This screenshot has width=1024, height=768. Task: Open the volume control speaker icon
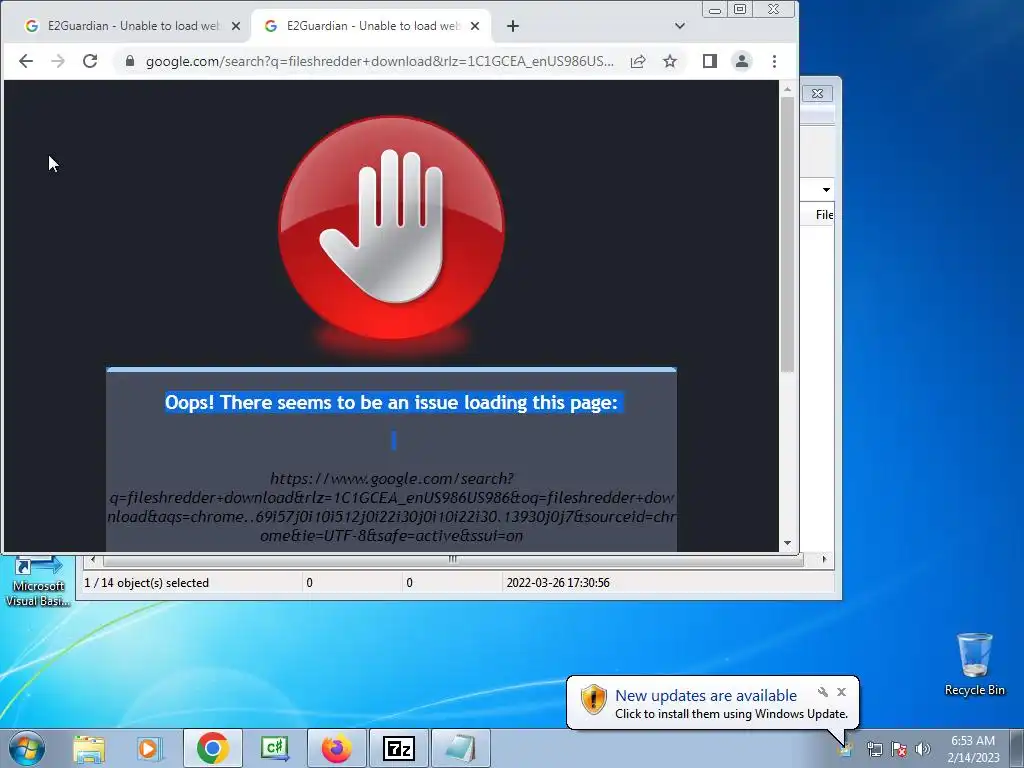[x=922, y=749]
